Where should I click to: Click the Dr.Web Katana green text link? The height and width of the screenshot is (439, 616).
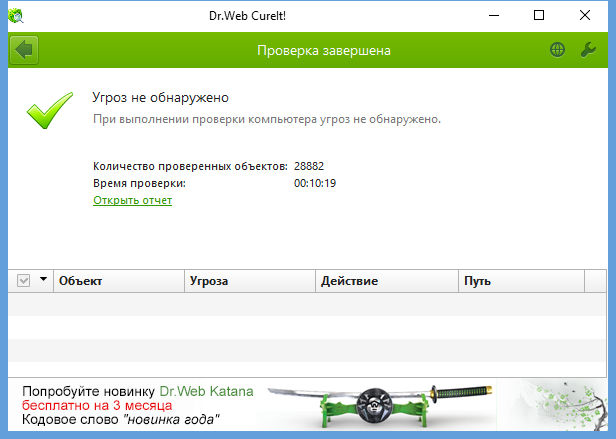(206, 391)
